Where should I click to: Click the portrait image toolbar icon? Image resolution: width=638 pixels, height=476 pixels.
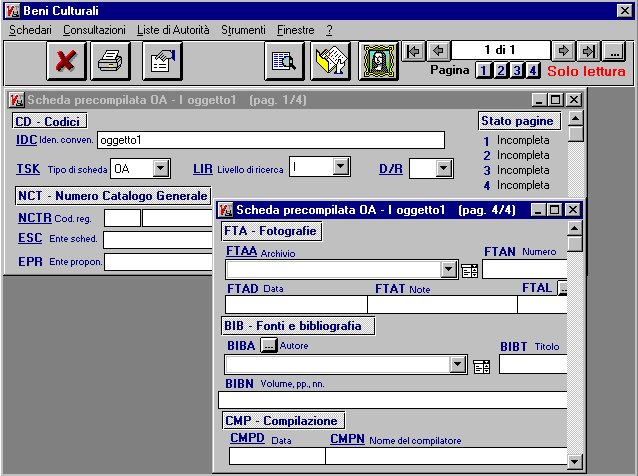click(378, 62)
